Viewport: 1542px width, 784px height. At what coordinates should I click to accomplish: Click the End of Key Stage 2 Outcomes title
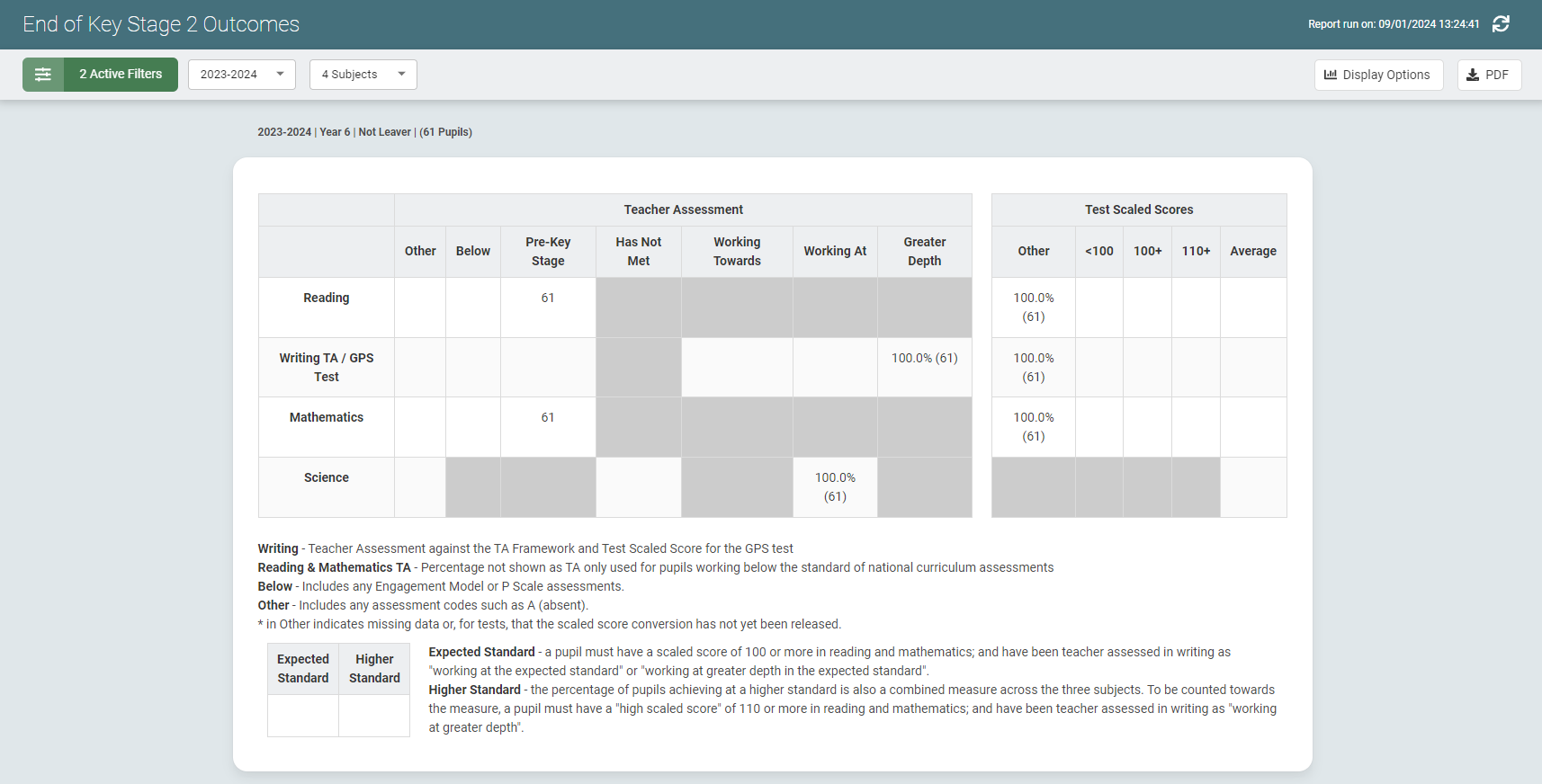pos(161,24)
